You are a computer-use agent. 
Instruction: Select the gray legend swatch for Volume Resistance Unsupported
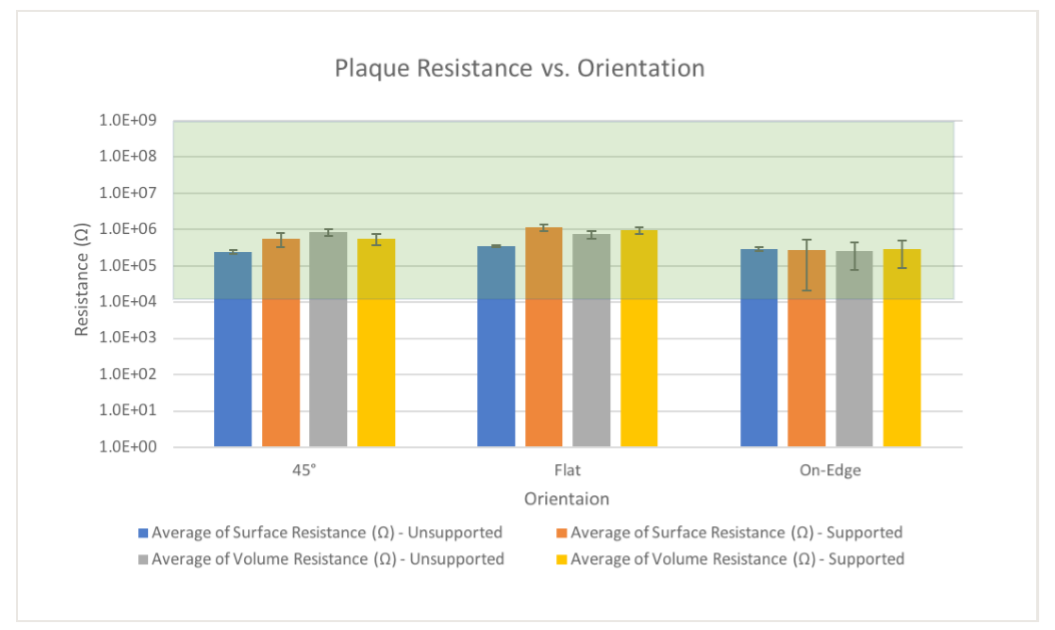point(143,559)
